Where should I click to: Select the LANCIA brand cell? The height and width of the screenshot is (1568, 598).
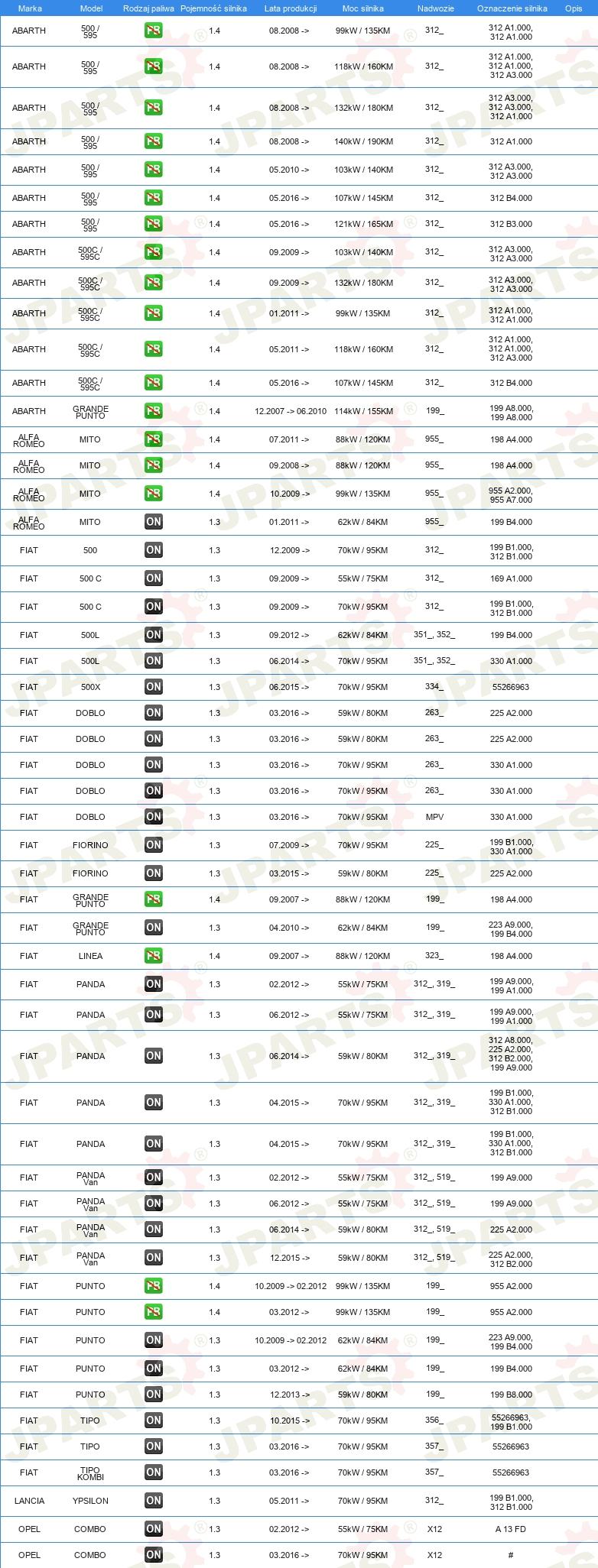click(29, 1501)
